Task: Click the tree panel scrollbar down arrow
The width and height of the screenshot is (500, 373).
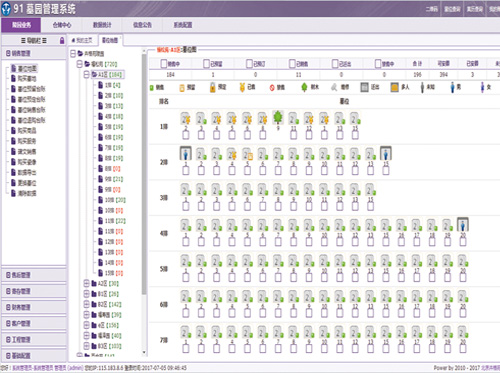Action: 144,352
